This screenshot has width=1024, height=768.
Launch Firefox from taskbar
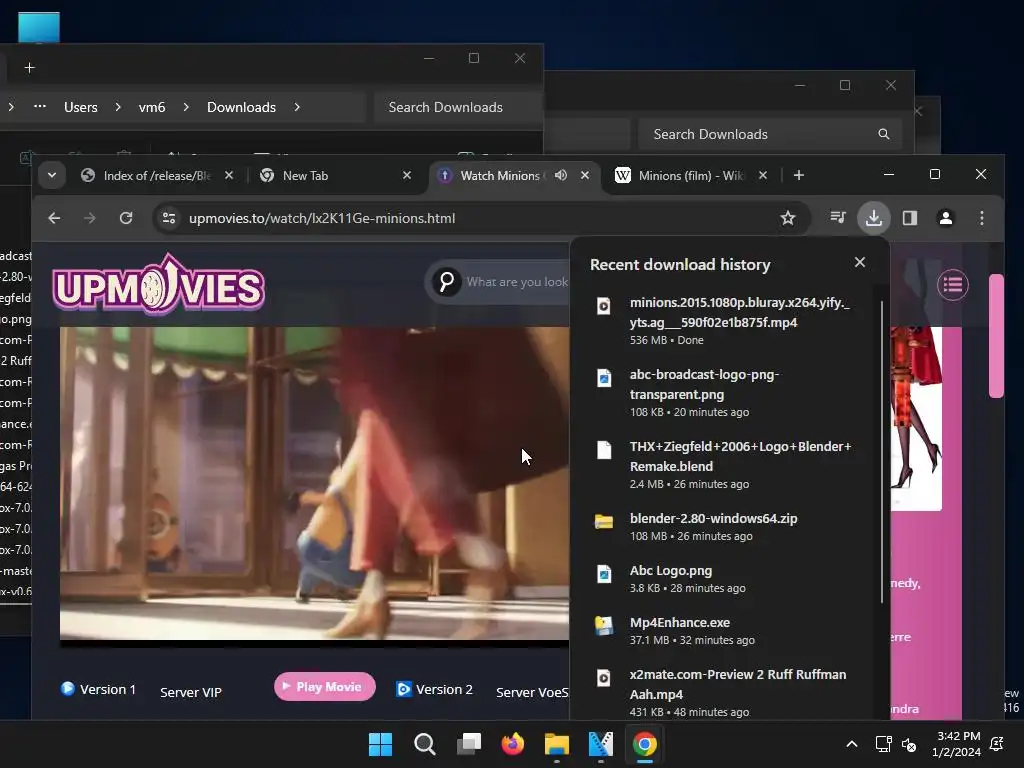pyautogui.click(x=513, y=744)
